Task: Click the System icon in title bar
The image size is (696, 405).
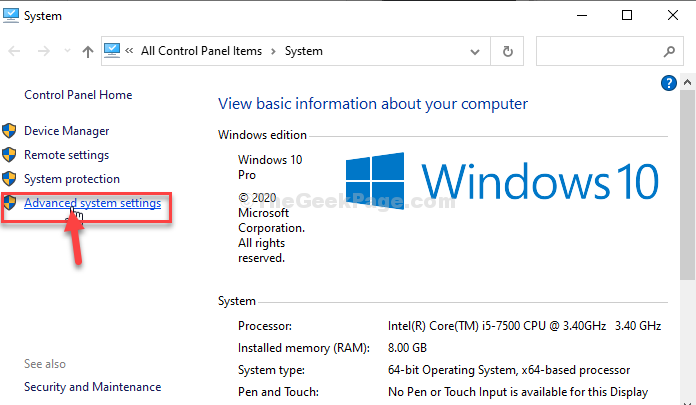Action: pos(11,16)
